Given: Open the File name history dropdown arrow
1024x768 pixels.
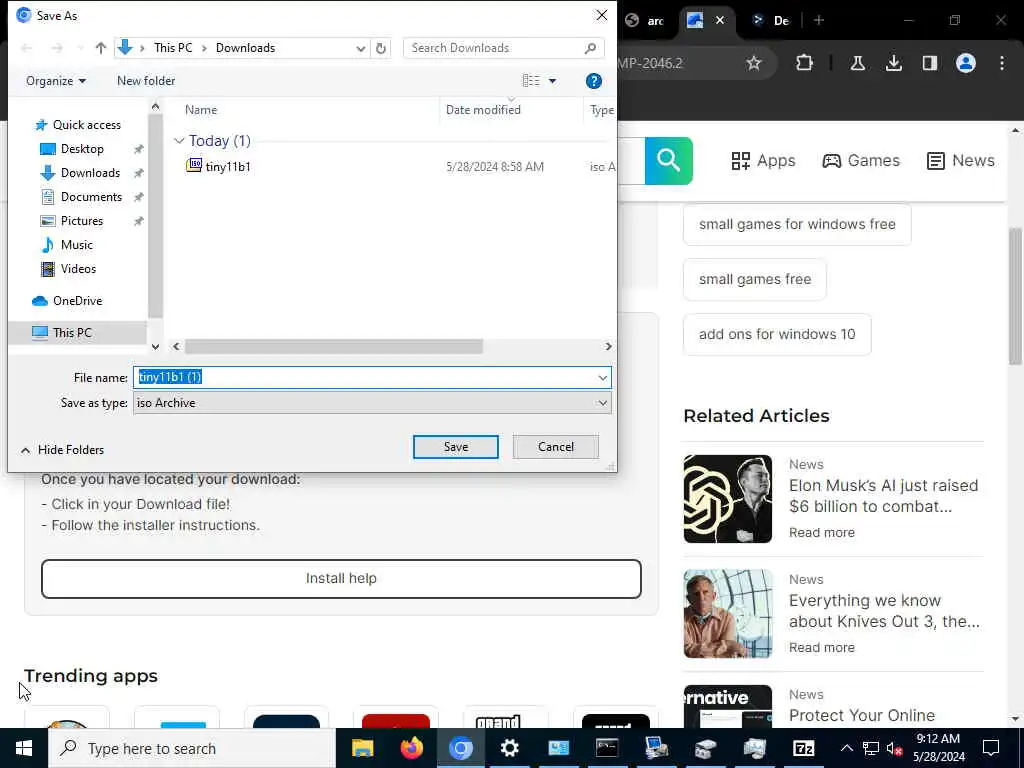Looking at the screenshot, I should (602, 377).
